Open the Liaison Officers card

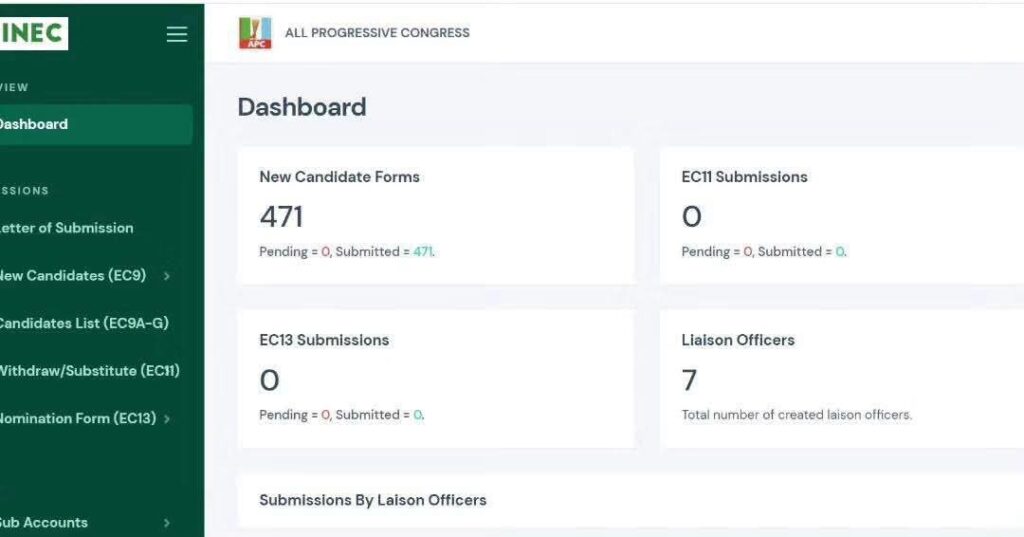842,379
